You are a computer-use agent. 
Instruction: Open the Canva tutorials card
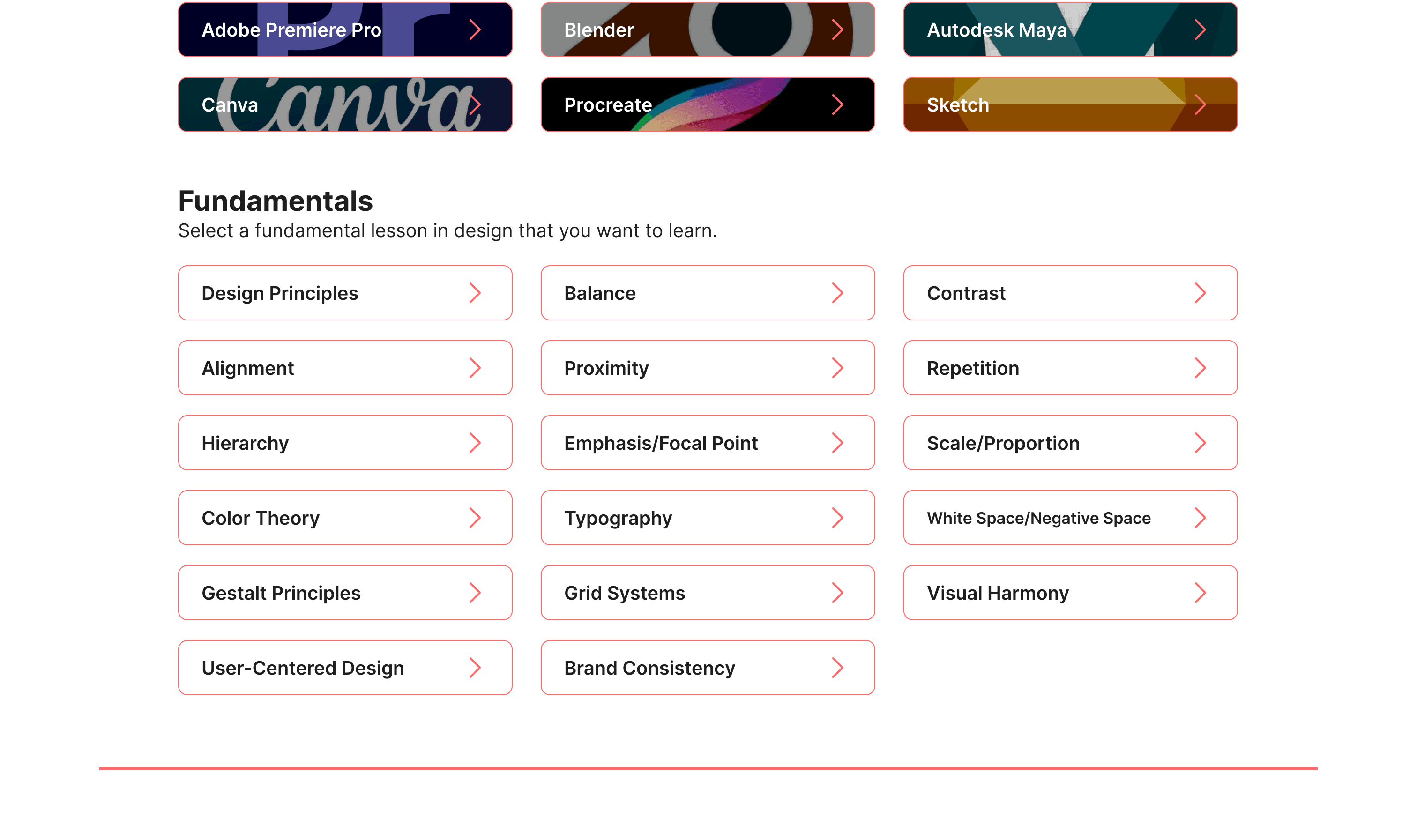point(345,105)
